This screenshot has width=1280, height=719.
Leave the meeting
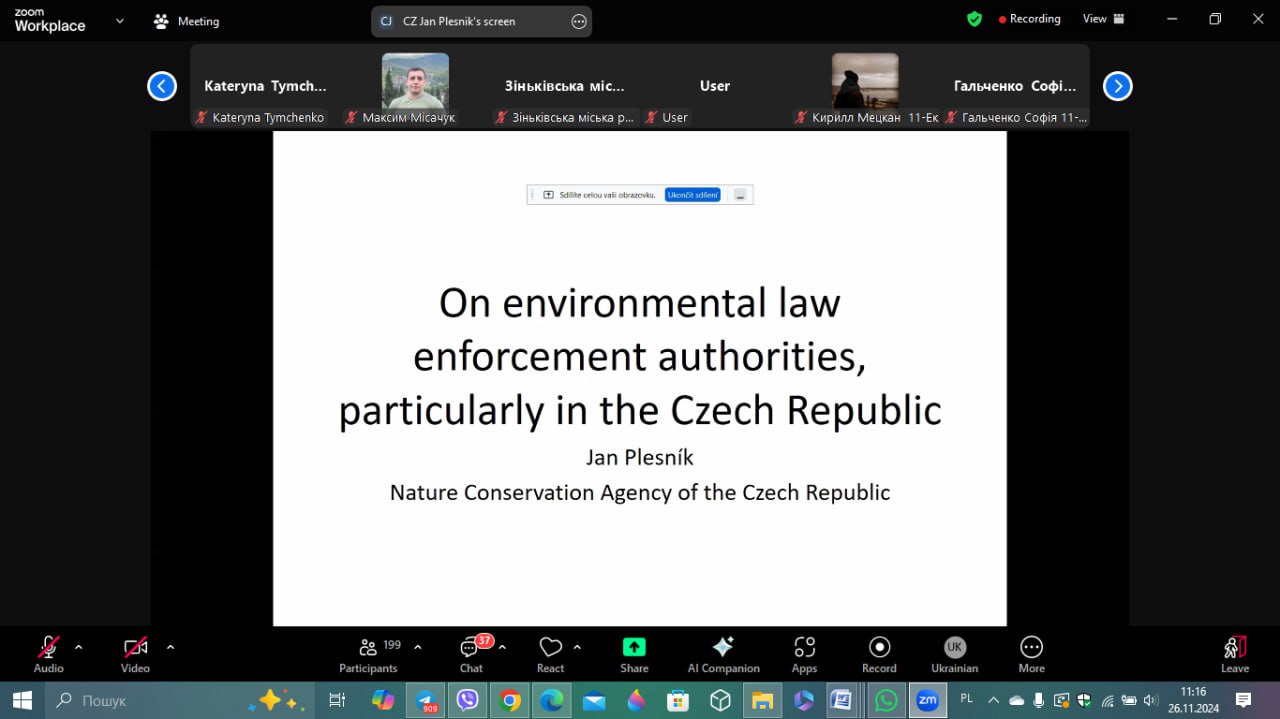[x=1235, y=654]
